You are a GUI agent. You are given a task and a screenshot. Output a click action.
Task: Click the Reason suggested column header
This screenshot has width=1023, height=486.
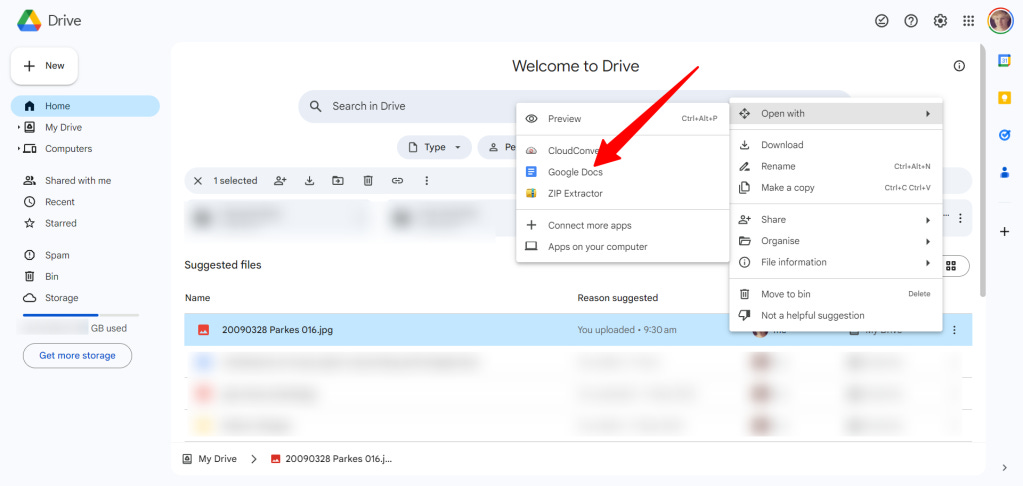618,298
